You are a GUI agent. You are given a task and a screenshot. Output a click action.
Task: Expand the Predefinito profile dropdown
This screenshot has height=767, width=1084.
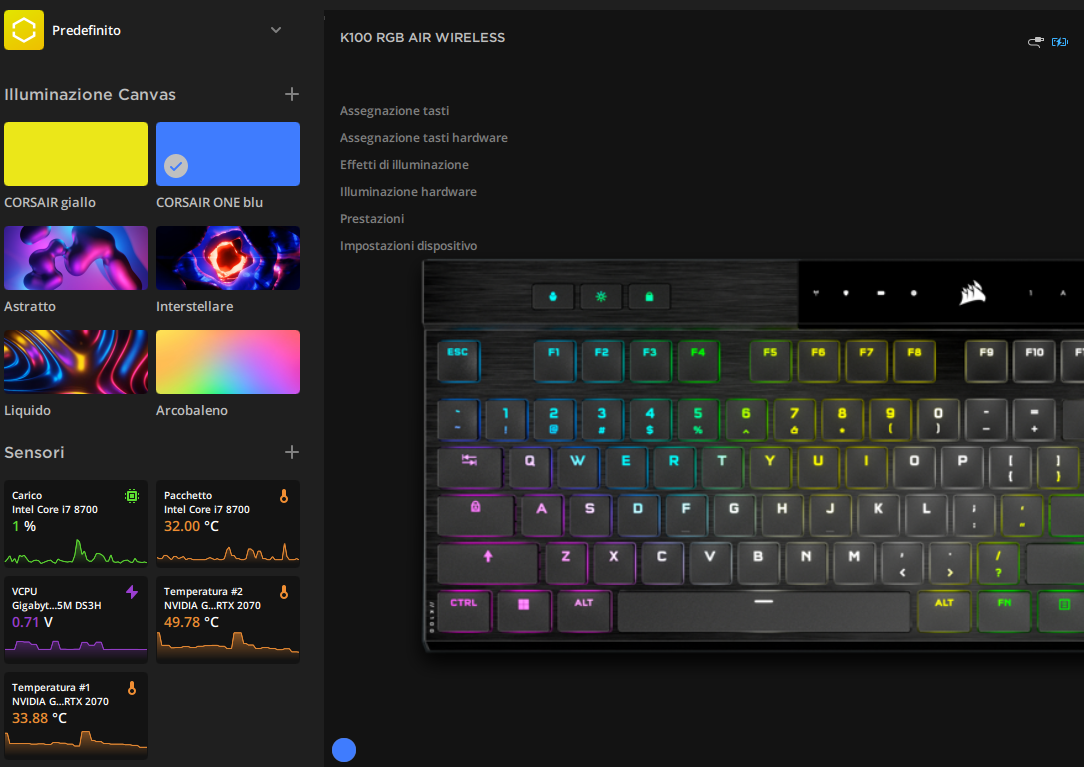[276, 30]
